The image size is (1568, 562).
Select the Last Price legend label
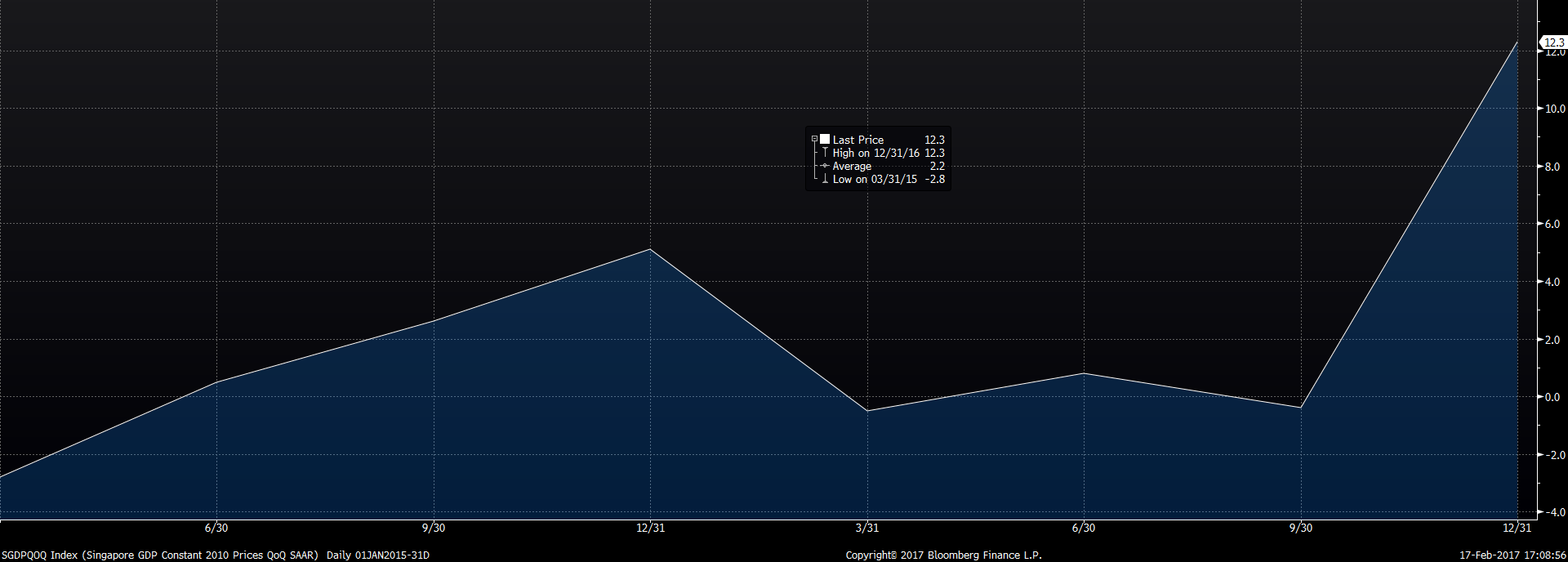point(857,140)
